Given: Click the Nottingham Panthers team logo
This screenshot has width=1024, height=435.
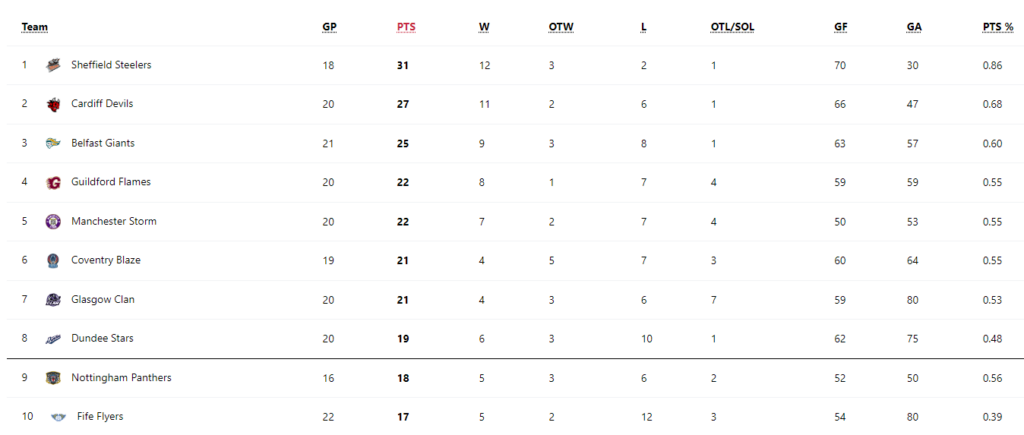Looking at the screenshot, I should tap(53, 378).
